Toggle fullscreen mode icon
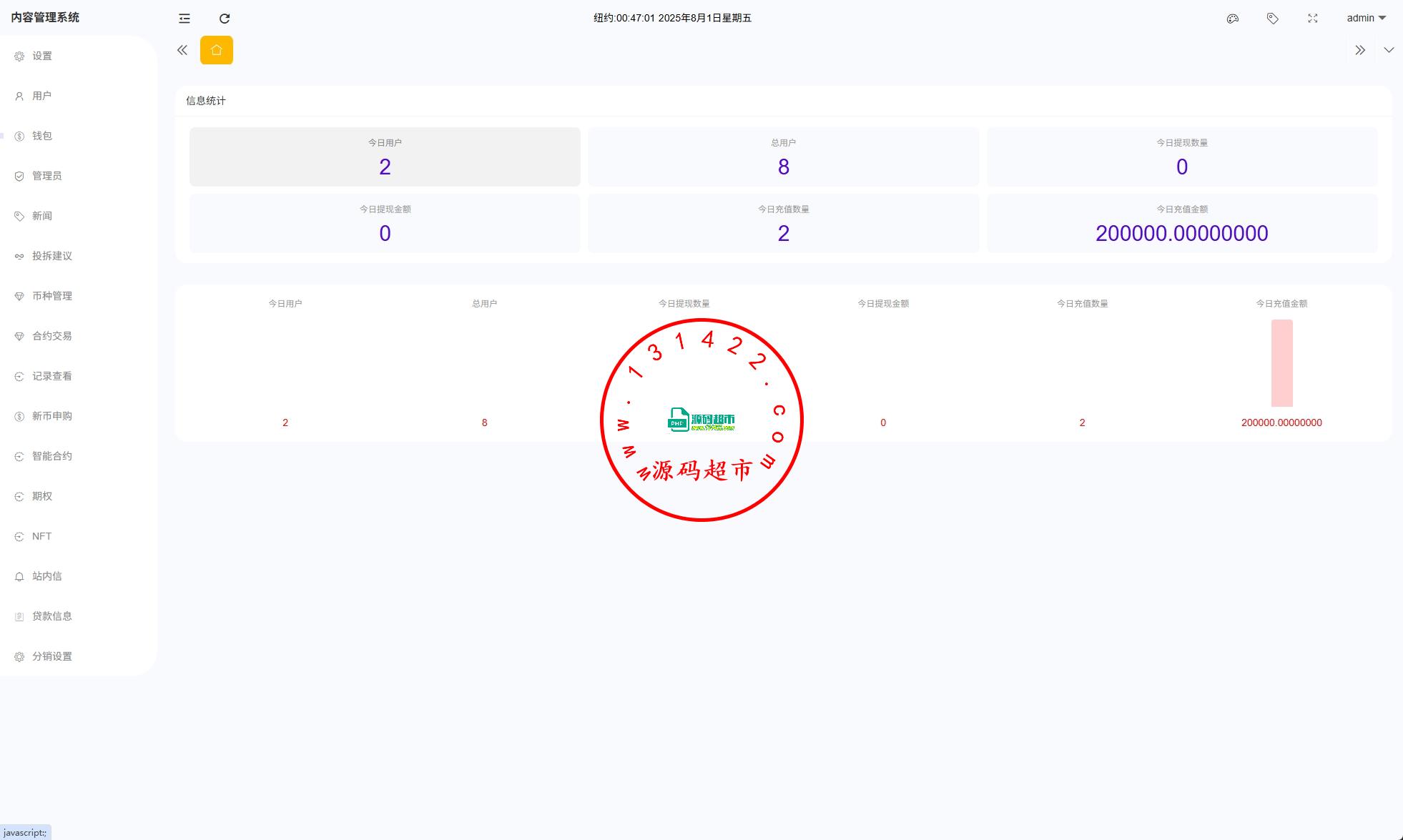Viewport: 1403px width, 840px height. (x=1312, y=19)
